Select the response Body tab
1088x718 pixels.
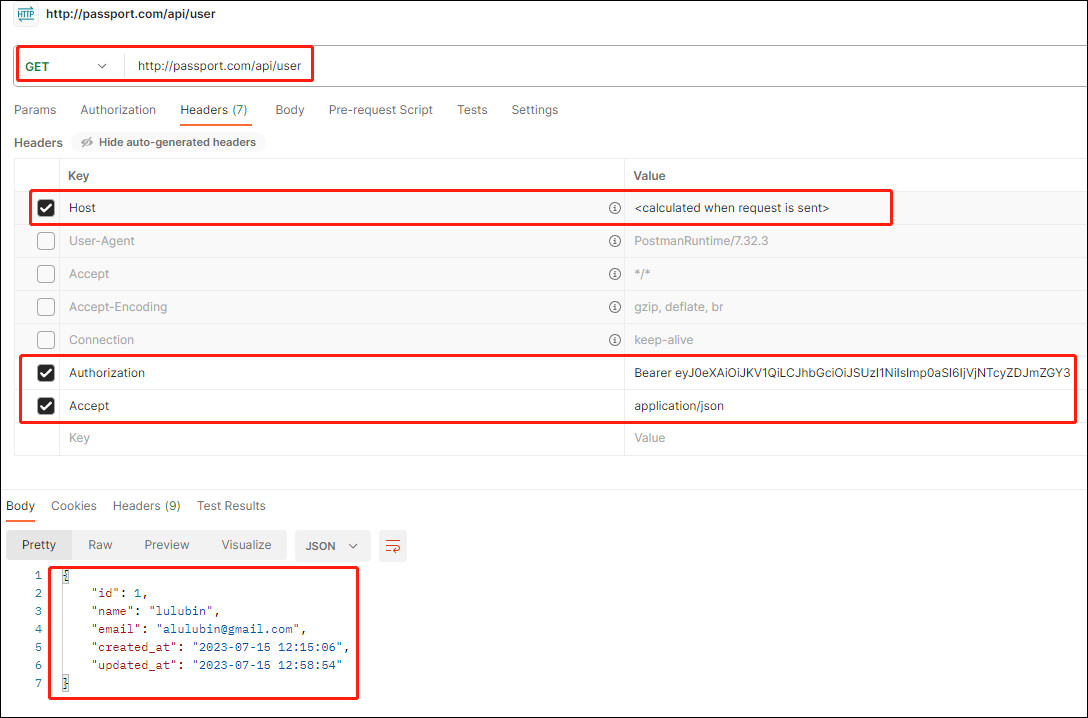(x=20, y=506)
